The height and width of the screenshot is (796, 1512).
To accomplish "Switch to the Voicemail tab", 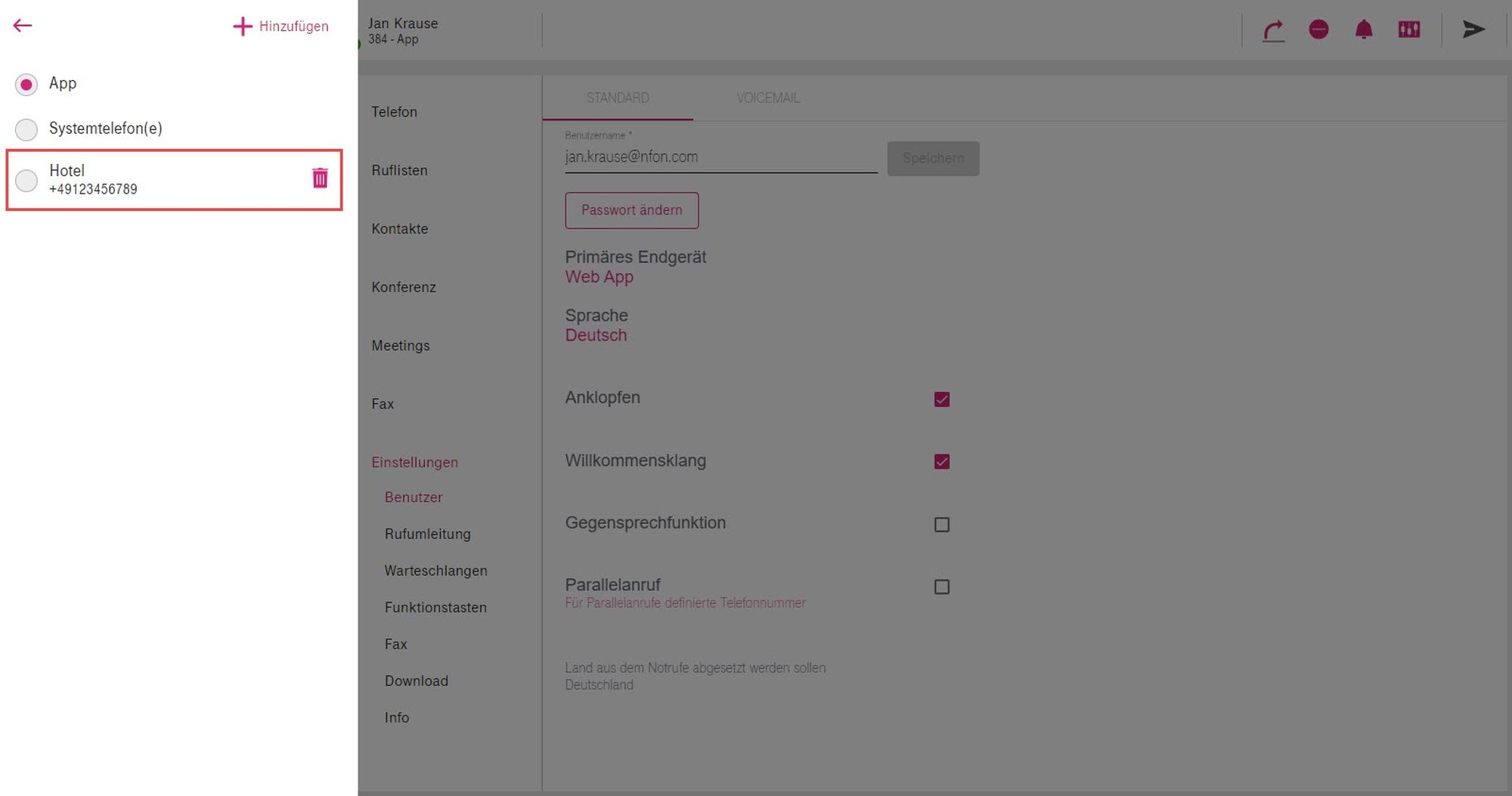I will 767,98.
